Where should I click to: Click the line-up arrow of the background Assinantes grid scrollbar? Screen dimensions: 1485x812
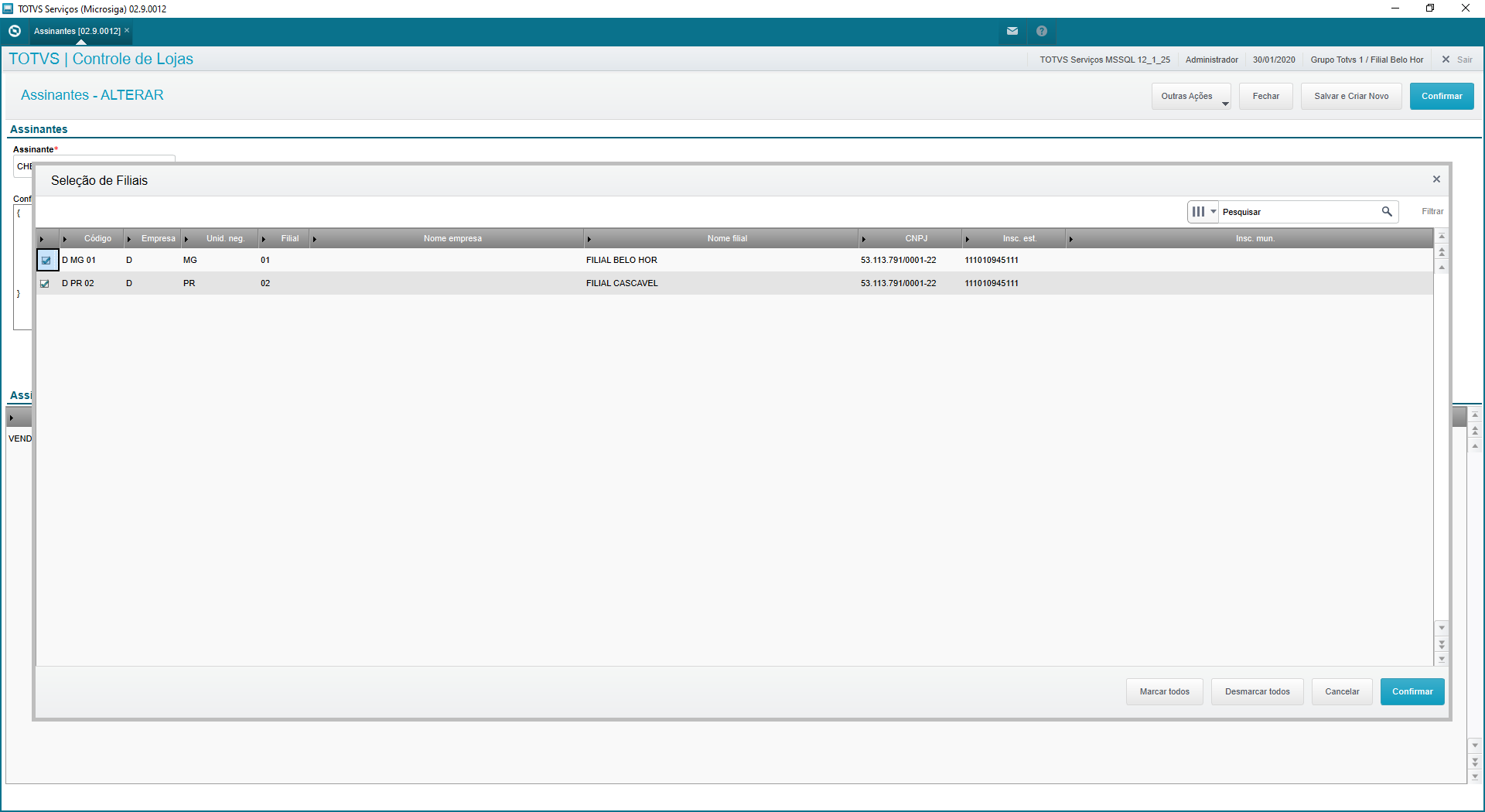coord(1475,446)
